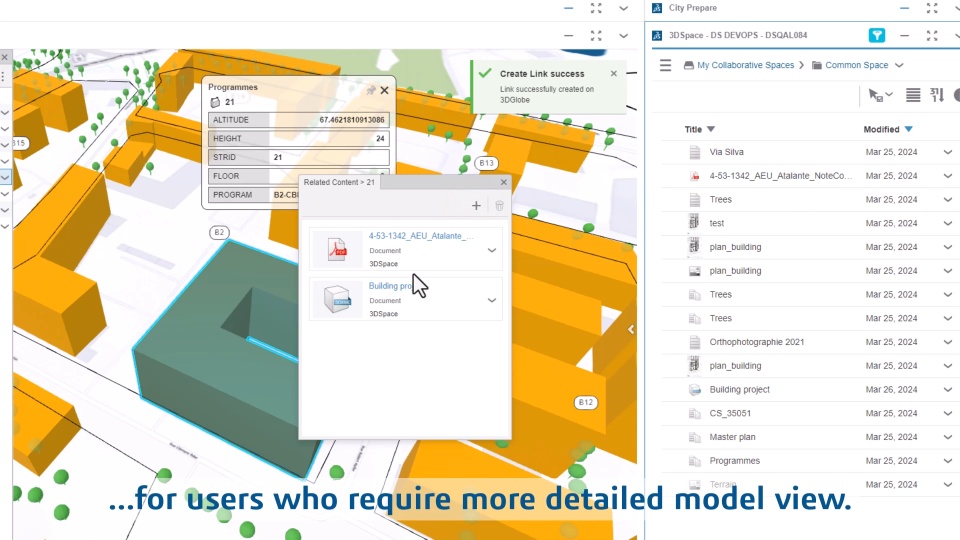Expand the Via Silva row chevron
The image size is (960, 540).
tap(948, 152)
